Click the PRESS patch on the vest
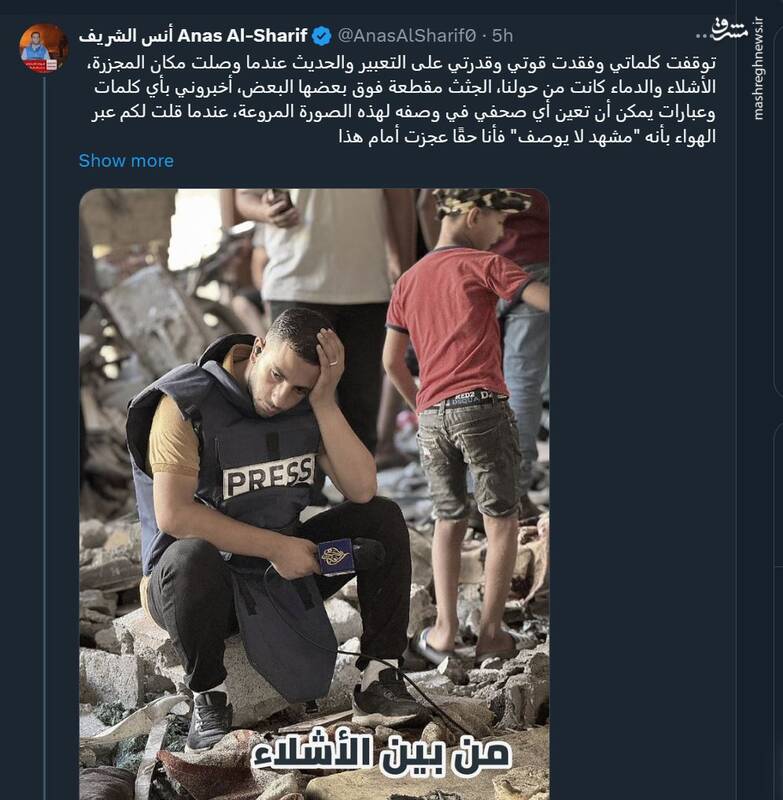This screenshot has height=800, width=783. click(268, 476)
